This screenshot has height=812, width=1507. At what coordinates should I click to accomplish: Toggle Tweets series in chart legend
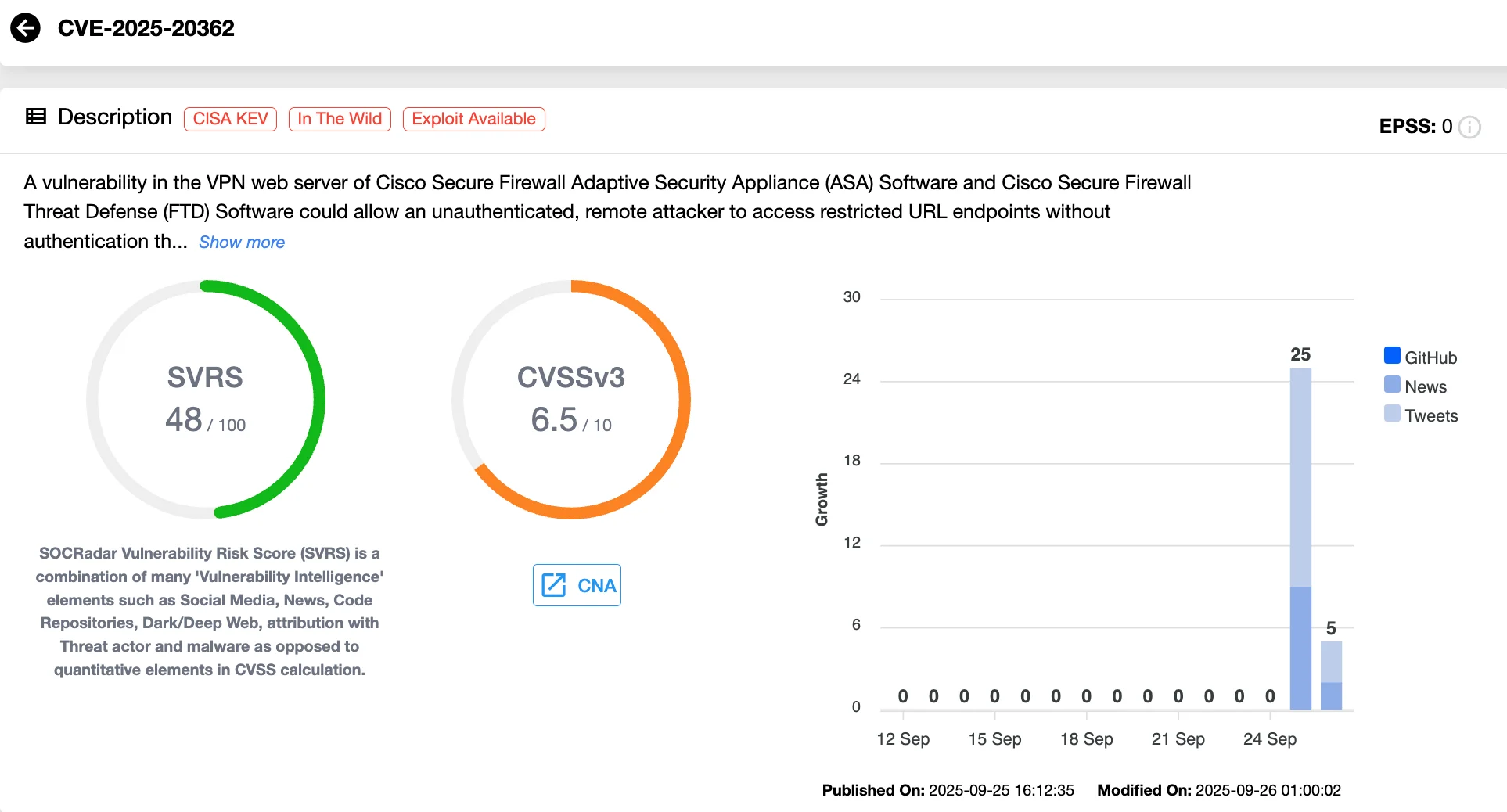pos(1430,415)
